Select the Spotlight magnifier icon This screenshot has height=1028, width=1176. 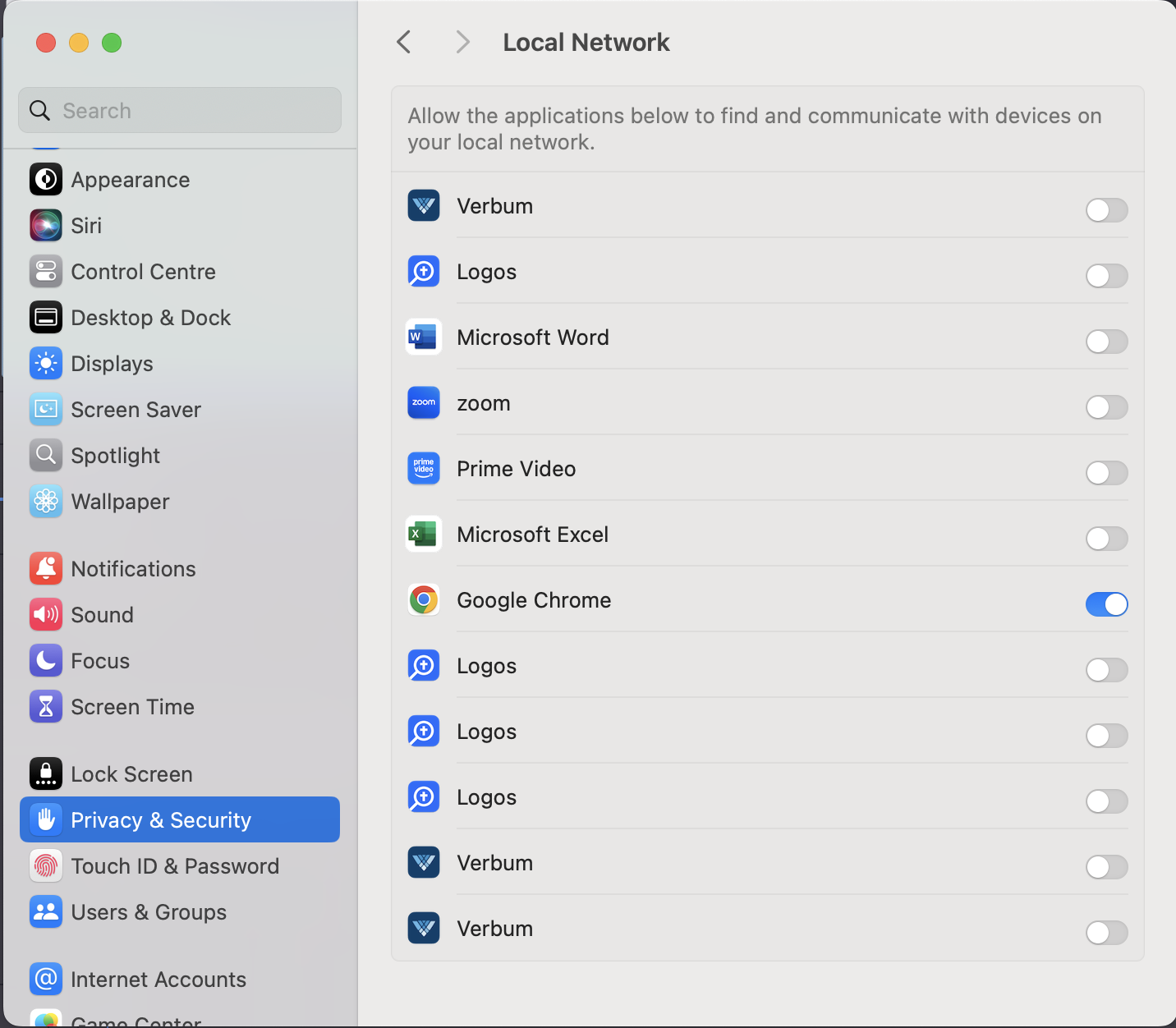coord(46,455)
